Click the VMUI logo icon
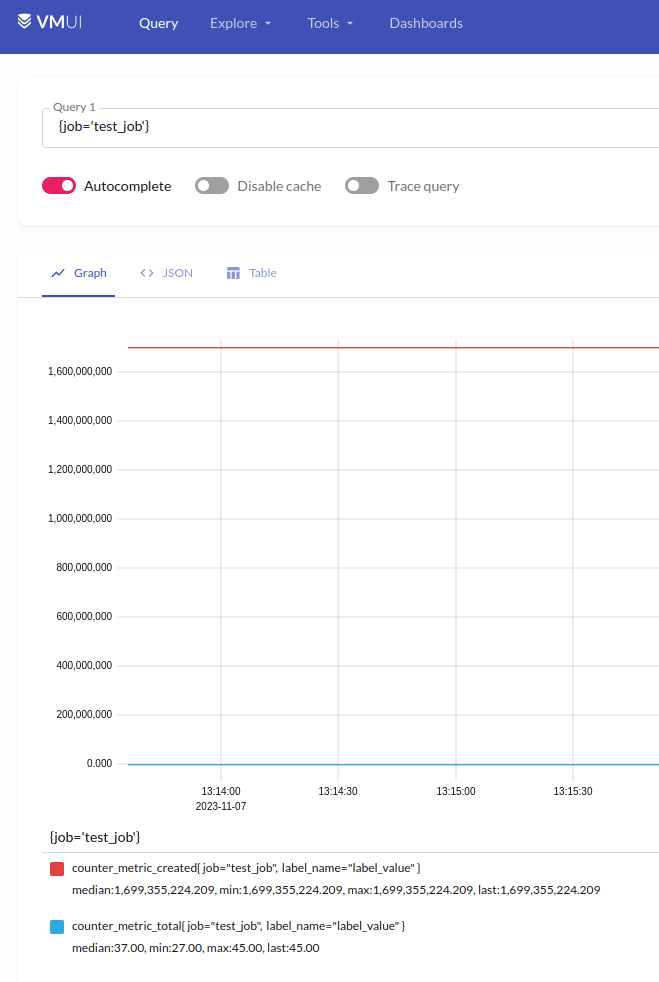The height and width of the screenshot is (982, 659). click(x=25, y=21)
